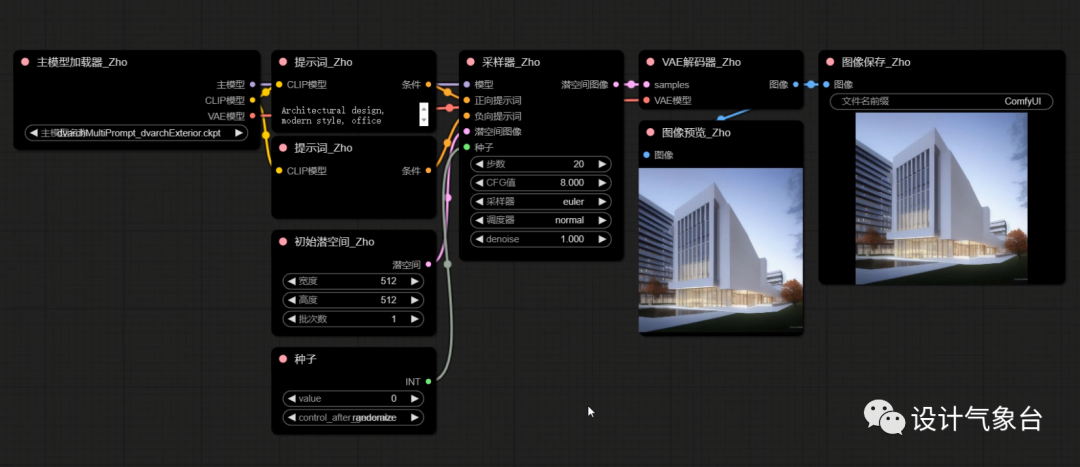This screenshot has width=1080, height=467.
Task: Open the saved building image in 图像保存 node
Action: (942, 198)
